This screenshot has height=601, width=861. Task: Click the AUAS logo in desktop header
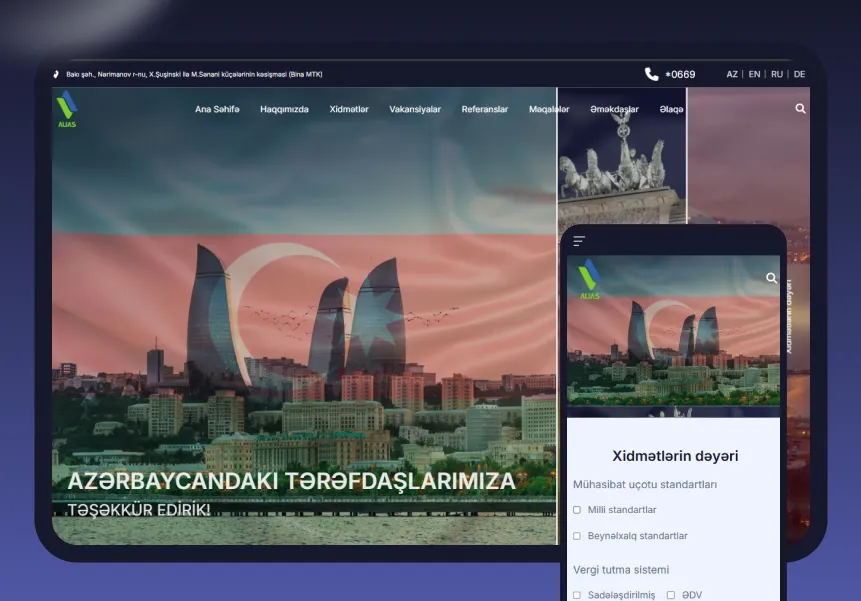66,109
